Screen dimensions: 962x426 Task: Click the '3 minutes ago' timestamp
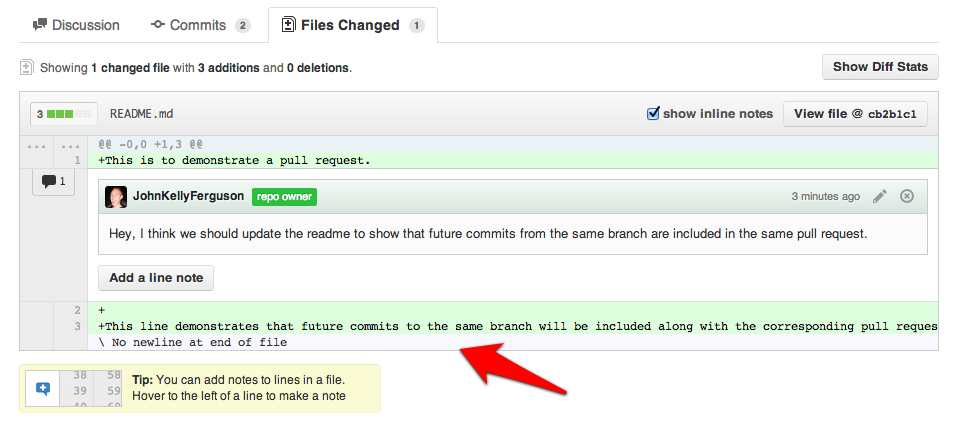tap(825, 197)
